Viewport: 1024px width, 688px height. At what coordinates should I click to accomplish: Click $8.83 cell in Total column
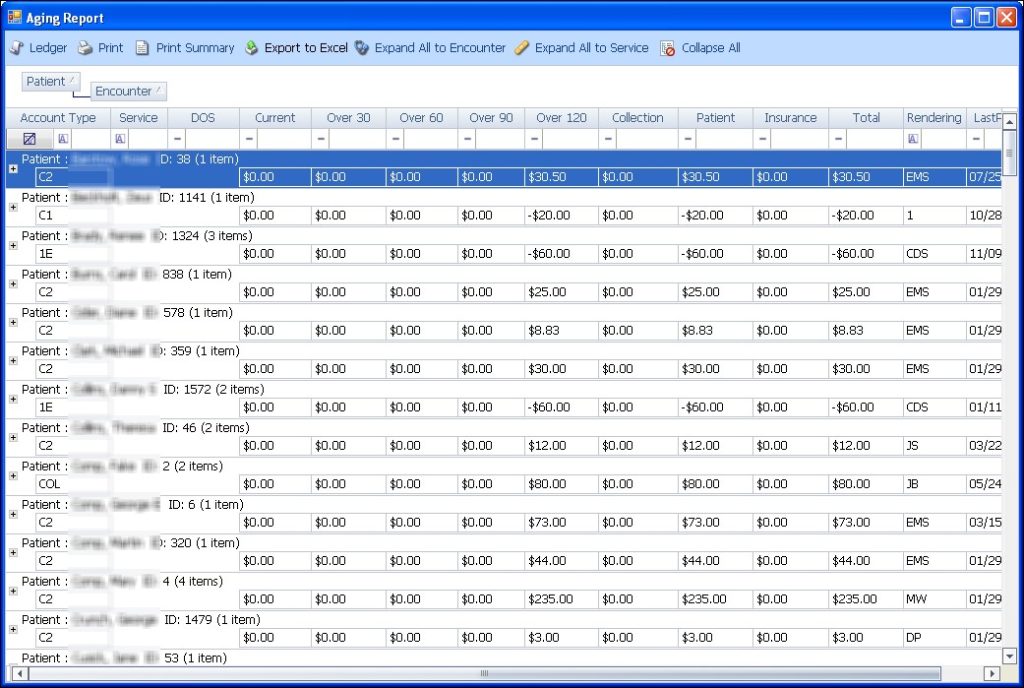(x=866, y=330)
